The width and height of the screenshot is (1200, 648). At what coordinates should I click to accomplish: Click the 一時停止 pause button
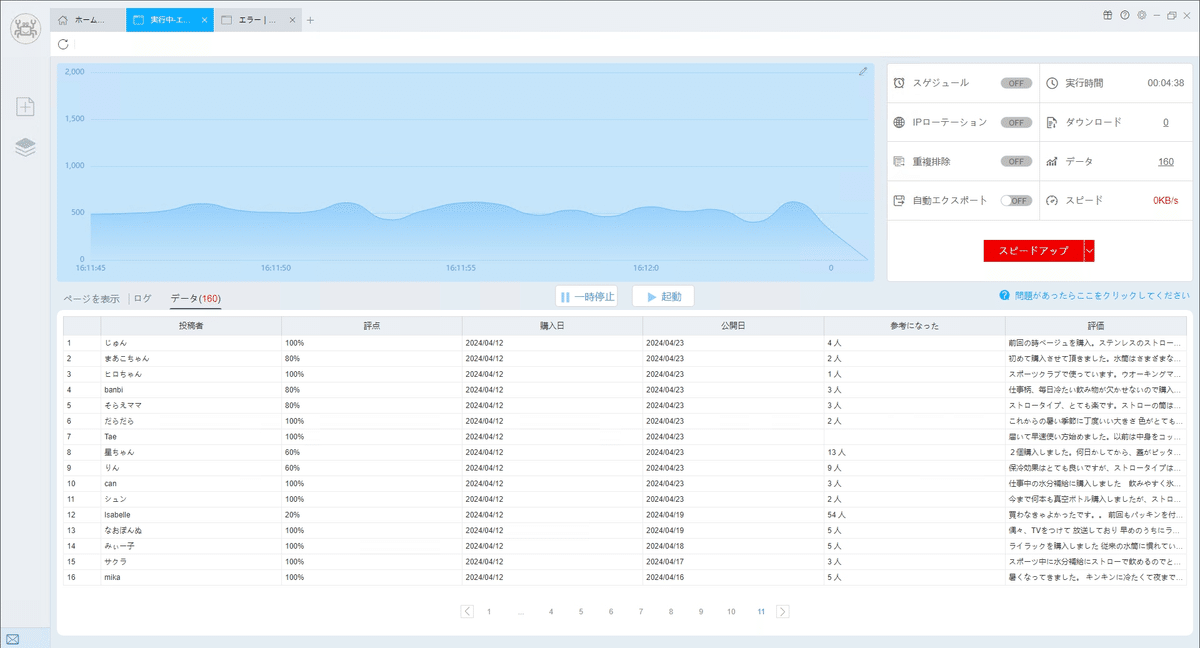click(587, 296)
